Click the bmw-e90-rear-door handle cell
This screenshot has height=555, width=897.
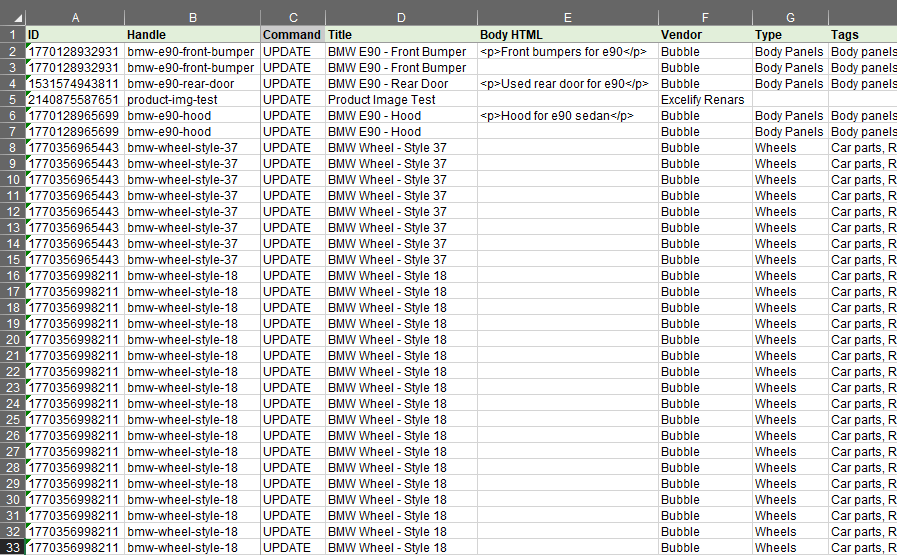192,84
